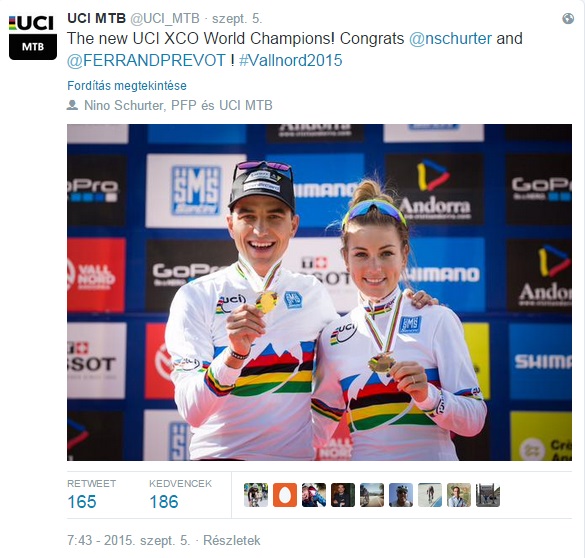Open the @nschurter mention link
The image size is (585, 558).
point(450,38)
